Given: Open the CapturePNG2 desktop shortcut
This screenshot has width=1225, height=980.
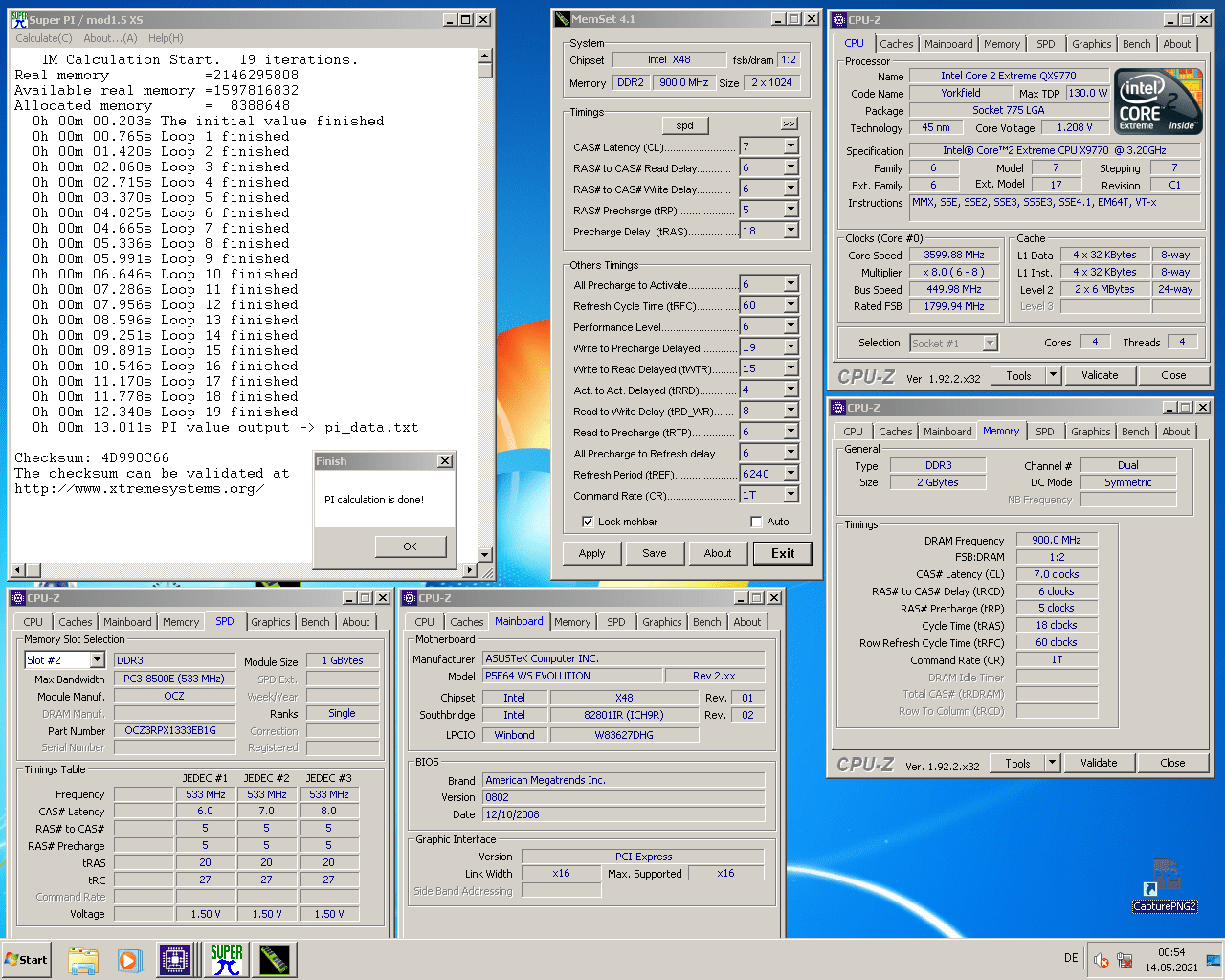Looking at the screenshot, I should pyautogui.click(x=1165, y=884).
